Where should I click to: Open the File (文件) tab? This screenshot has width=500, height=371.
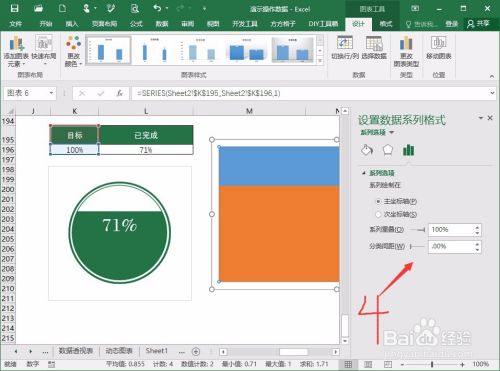click(15, 24)
